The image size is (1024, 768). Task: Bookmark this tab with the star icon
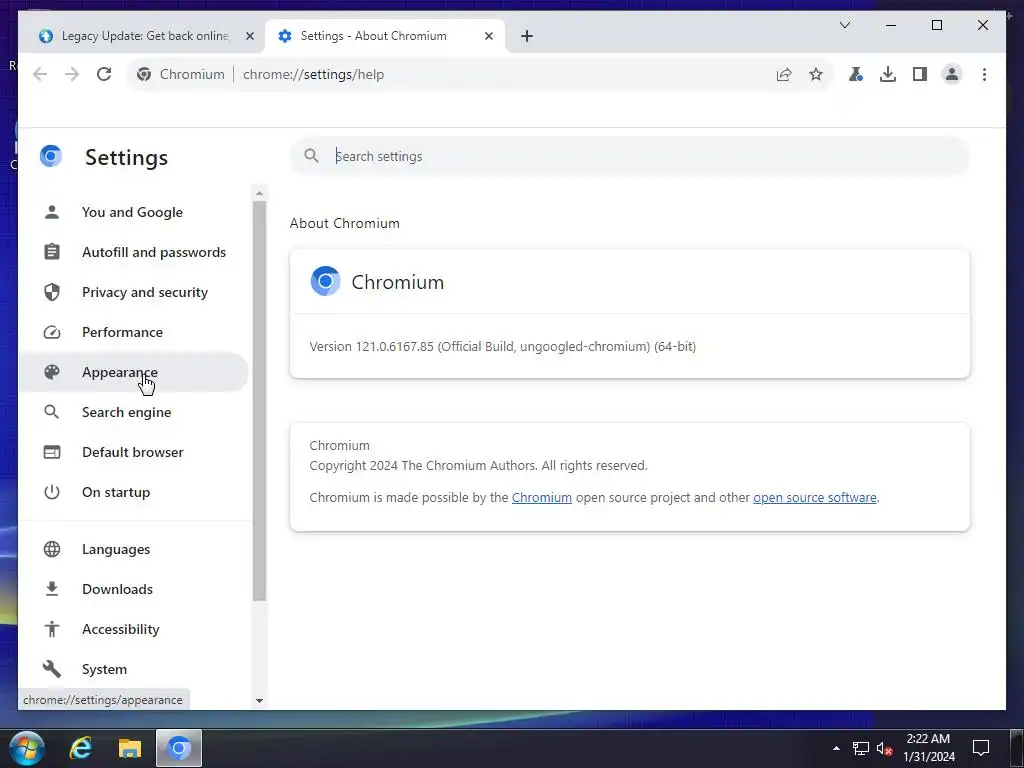pyautogui.click(x=816, y=74)
